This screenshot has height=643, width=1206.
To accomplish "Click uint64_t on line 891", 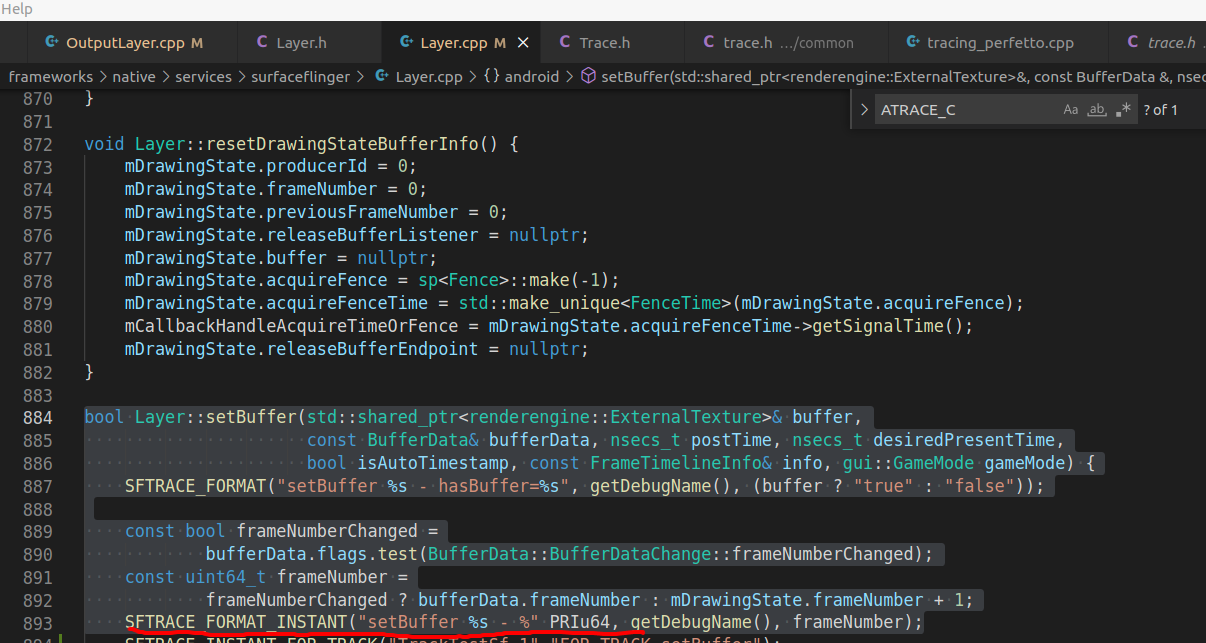I will tap(226, 577).
